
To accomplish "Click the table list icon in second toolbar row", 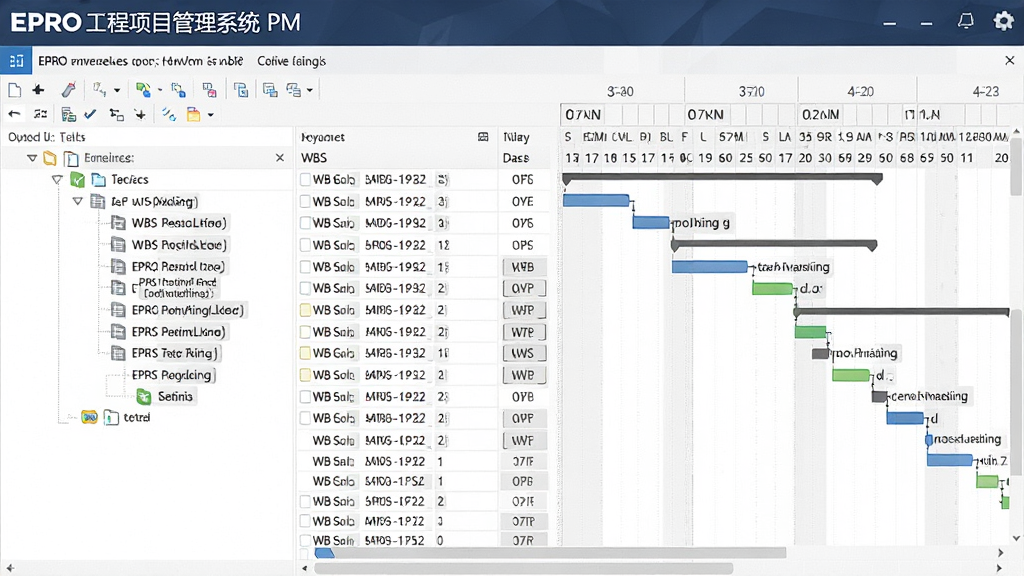I will [69, 114].
